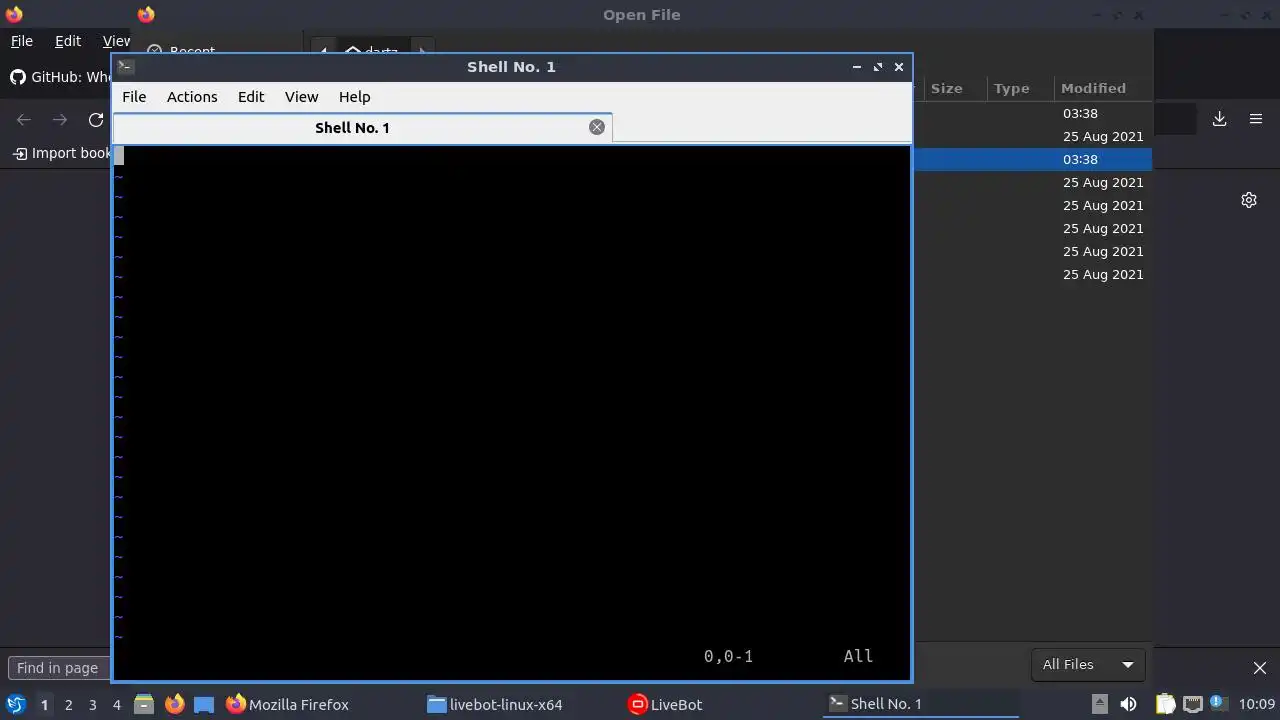Select the highlighted 03:38 file row
The height and width of the screenshot is (720, 1280).
[1032, 159]
